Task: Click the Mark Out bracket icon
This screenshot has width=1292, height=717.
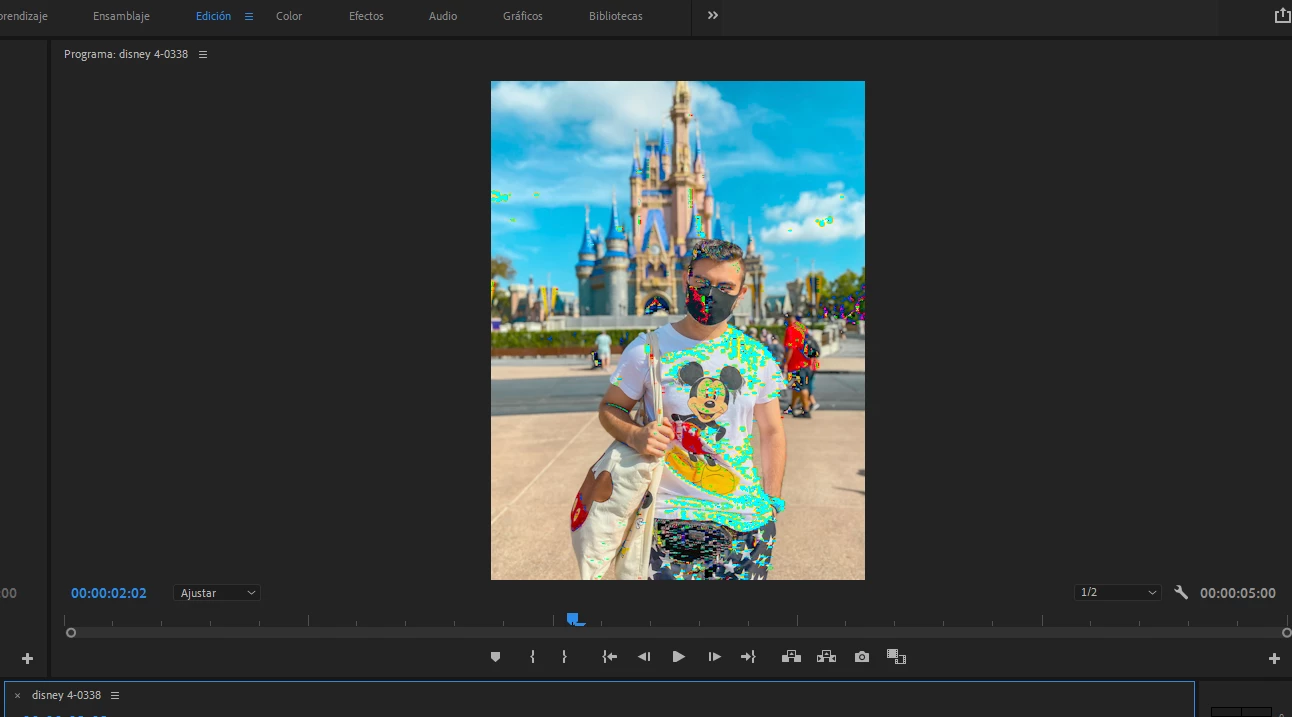Action: click(564, 657)
